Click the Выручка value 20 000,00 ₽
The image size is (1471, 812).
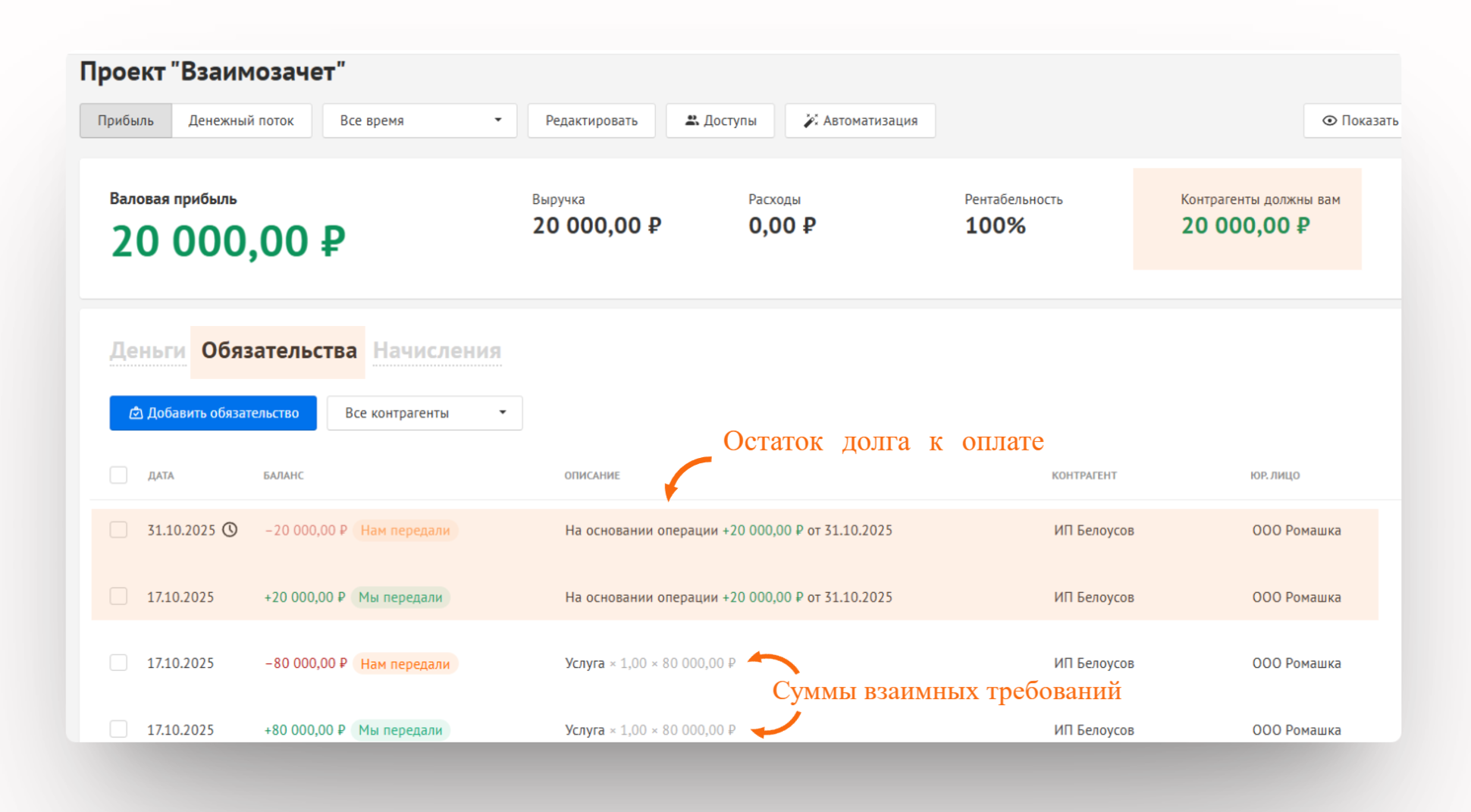coord(597,226)
